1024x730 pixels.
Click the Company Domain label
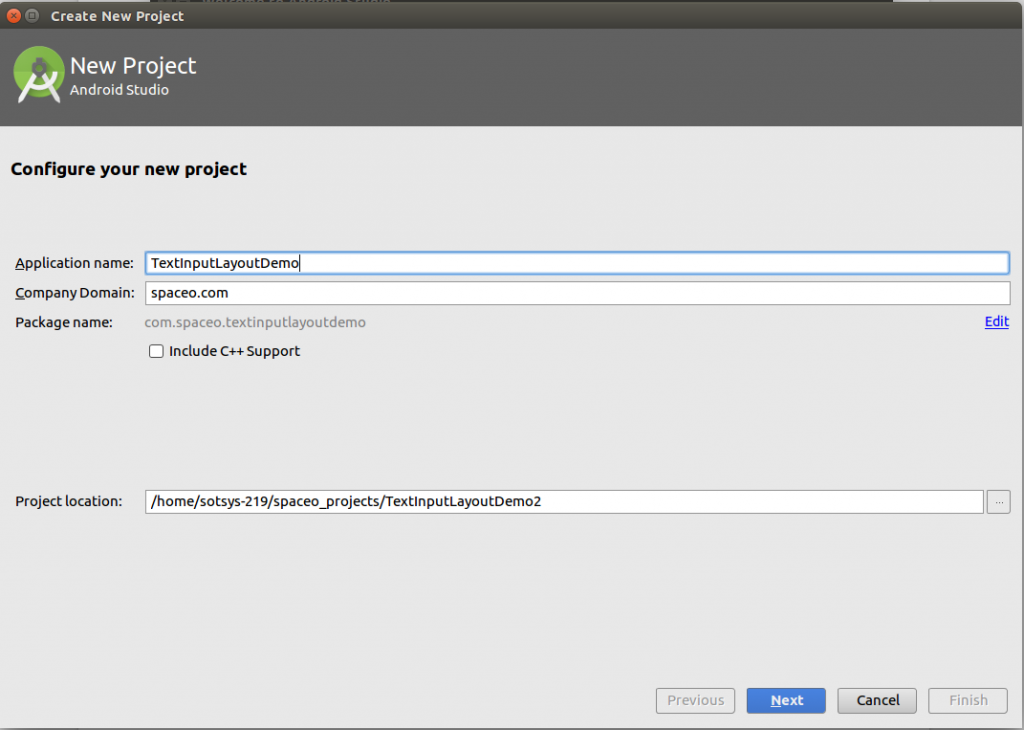coord(75,293)
